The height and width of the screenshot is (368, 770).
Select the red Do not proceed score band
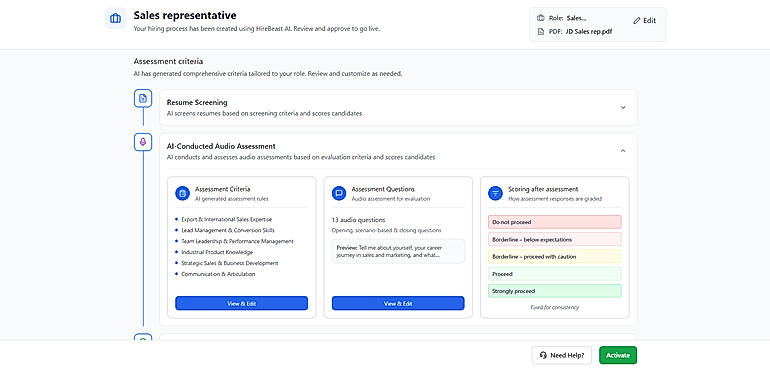[x=555, y=222]
